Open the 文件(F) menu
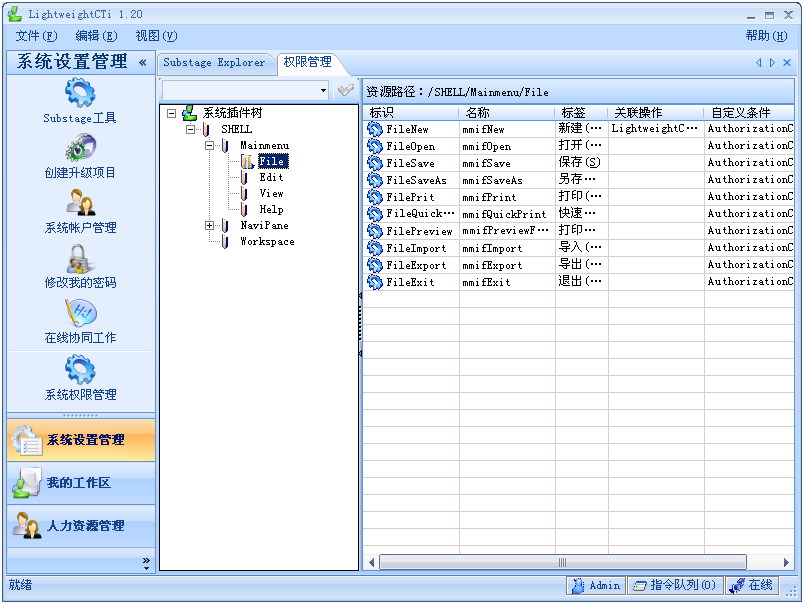 click(36, 36)
